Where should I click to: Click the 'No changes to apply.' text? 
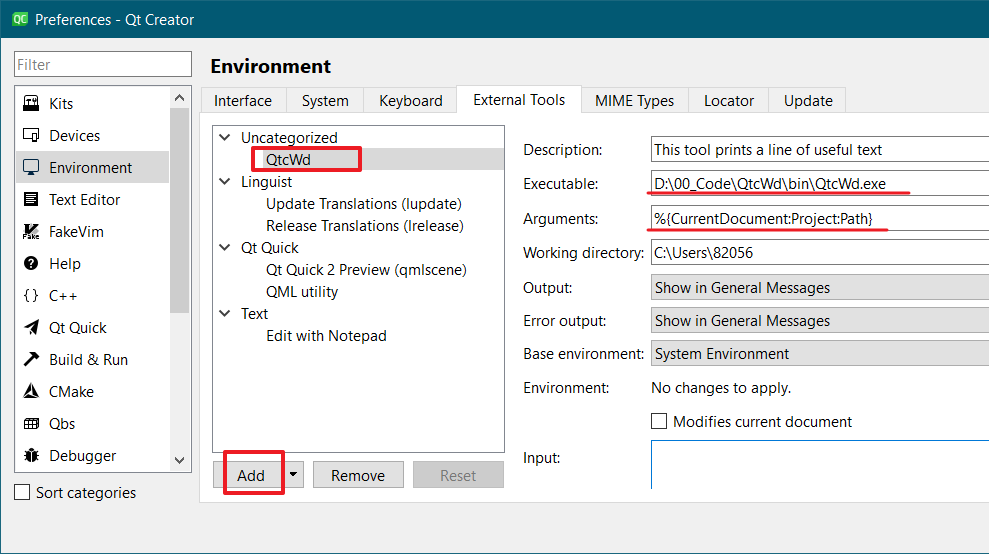(x=721, y=387)
